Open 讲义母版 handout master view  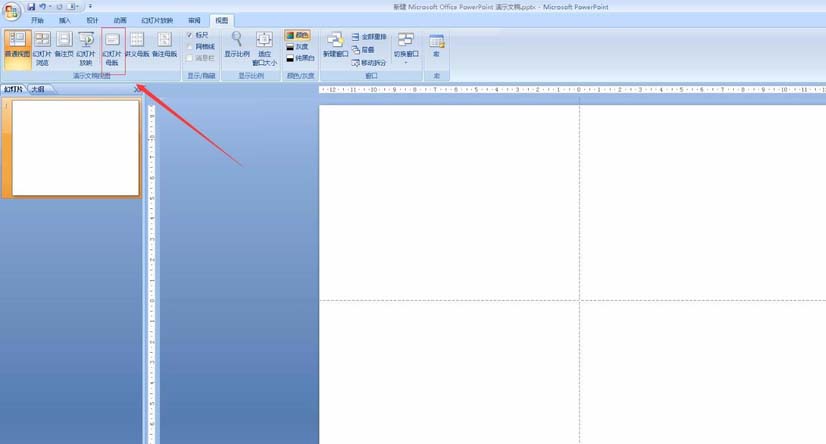tap(137, 45)
